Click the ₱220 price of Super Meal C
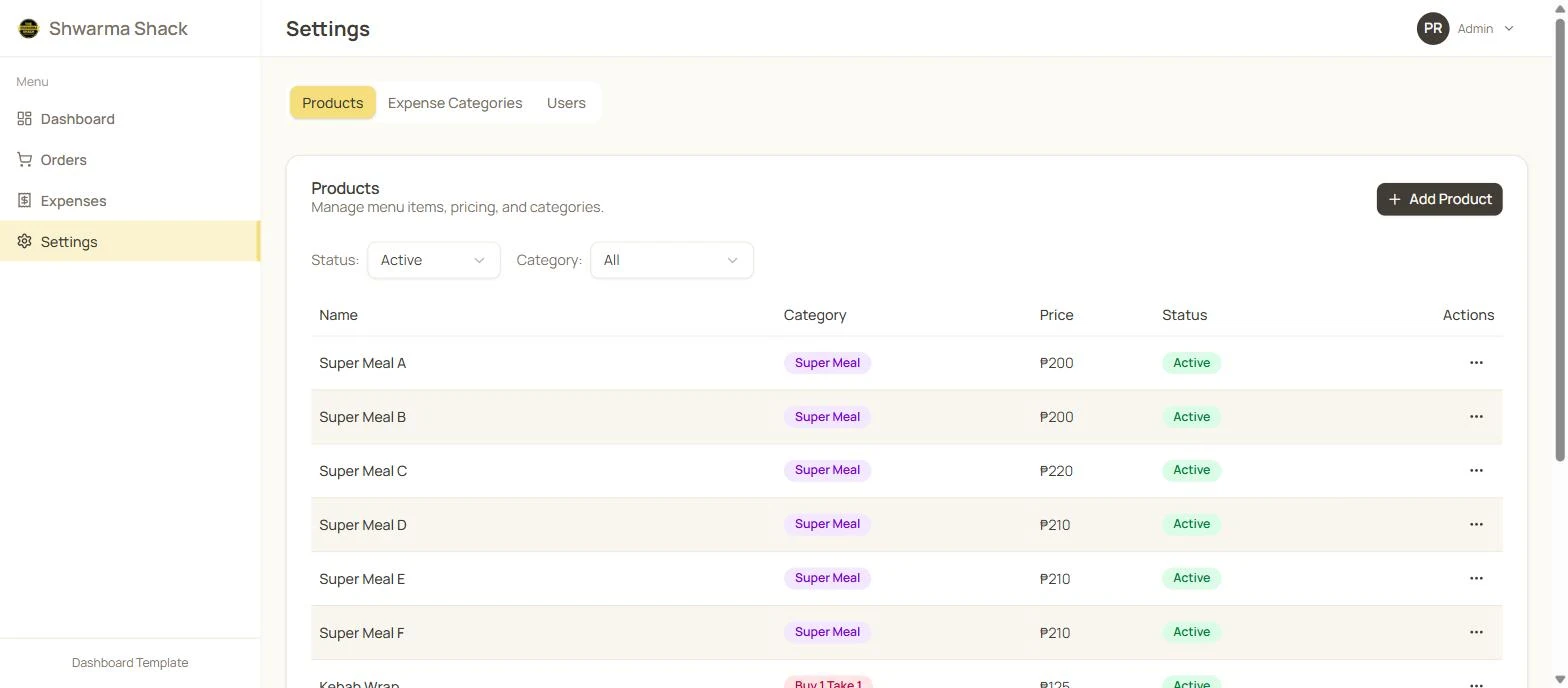 1056,471
